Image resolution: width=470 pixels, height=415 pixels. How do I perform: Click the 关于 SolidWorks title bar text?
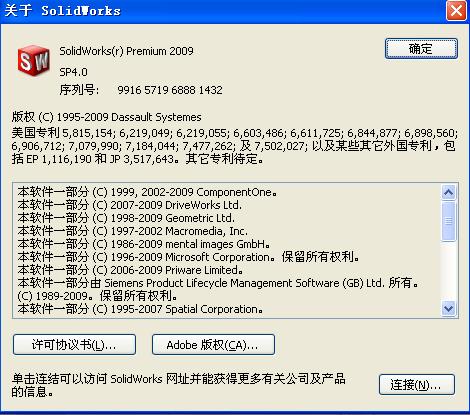(62, 11)
